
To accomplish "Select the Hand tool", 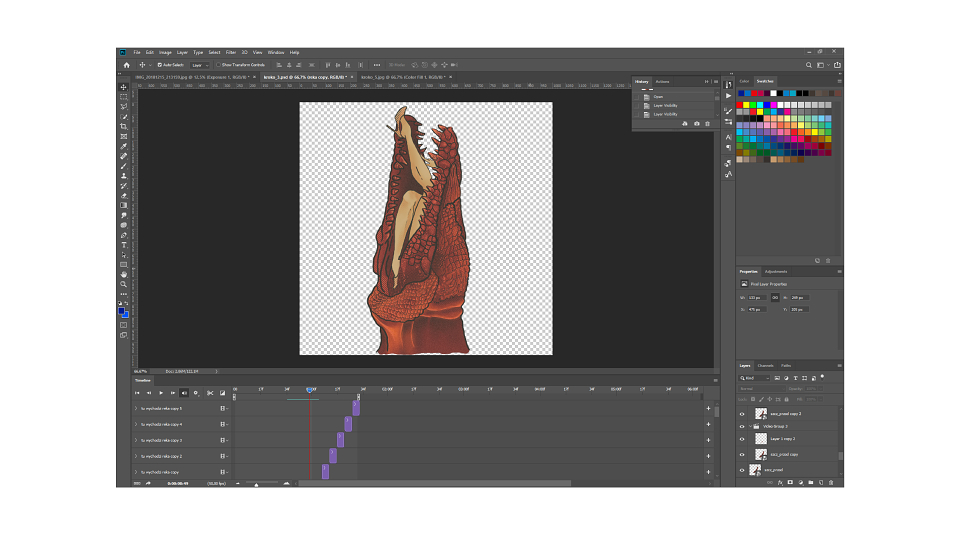I will pos(124,274).
